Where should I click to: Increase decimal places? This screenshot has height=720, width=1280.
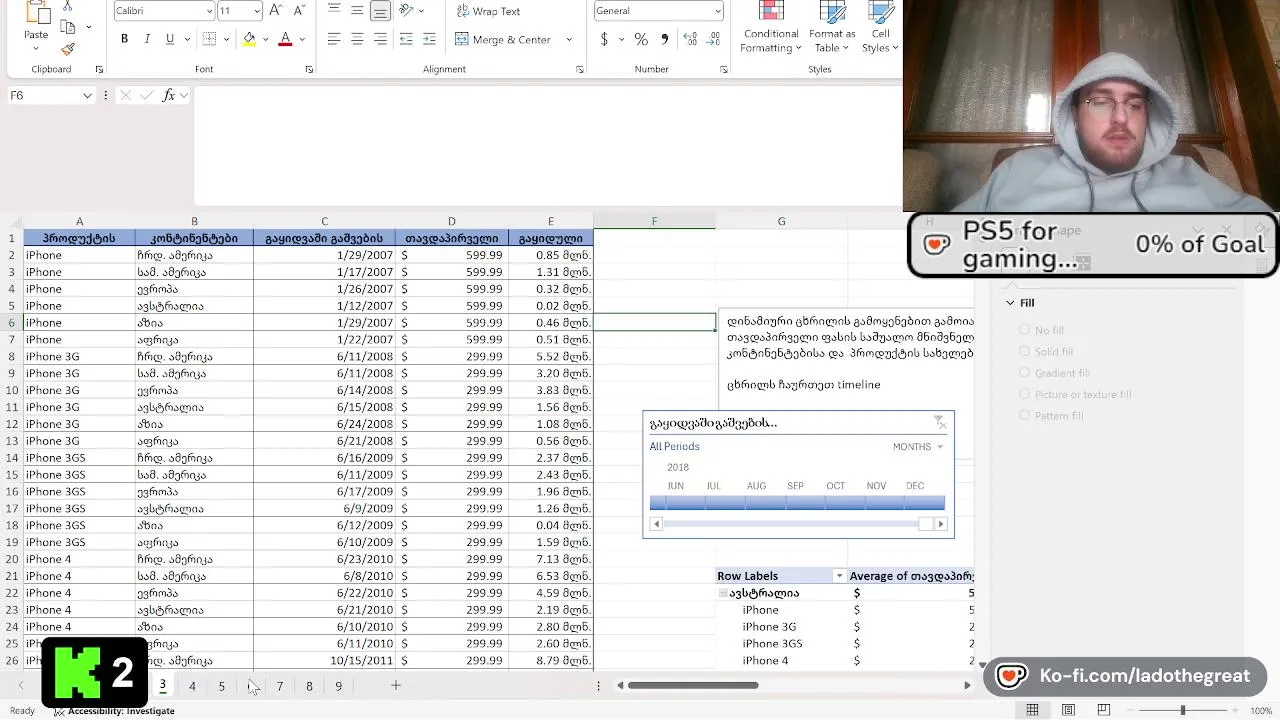point(690,39)
